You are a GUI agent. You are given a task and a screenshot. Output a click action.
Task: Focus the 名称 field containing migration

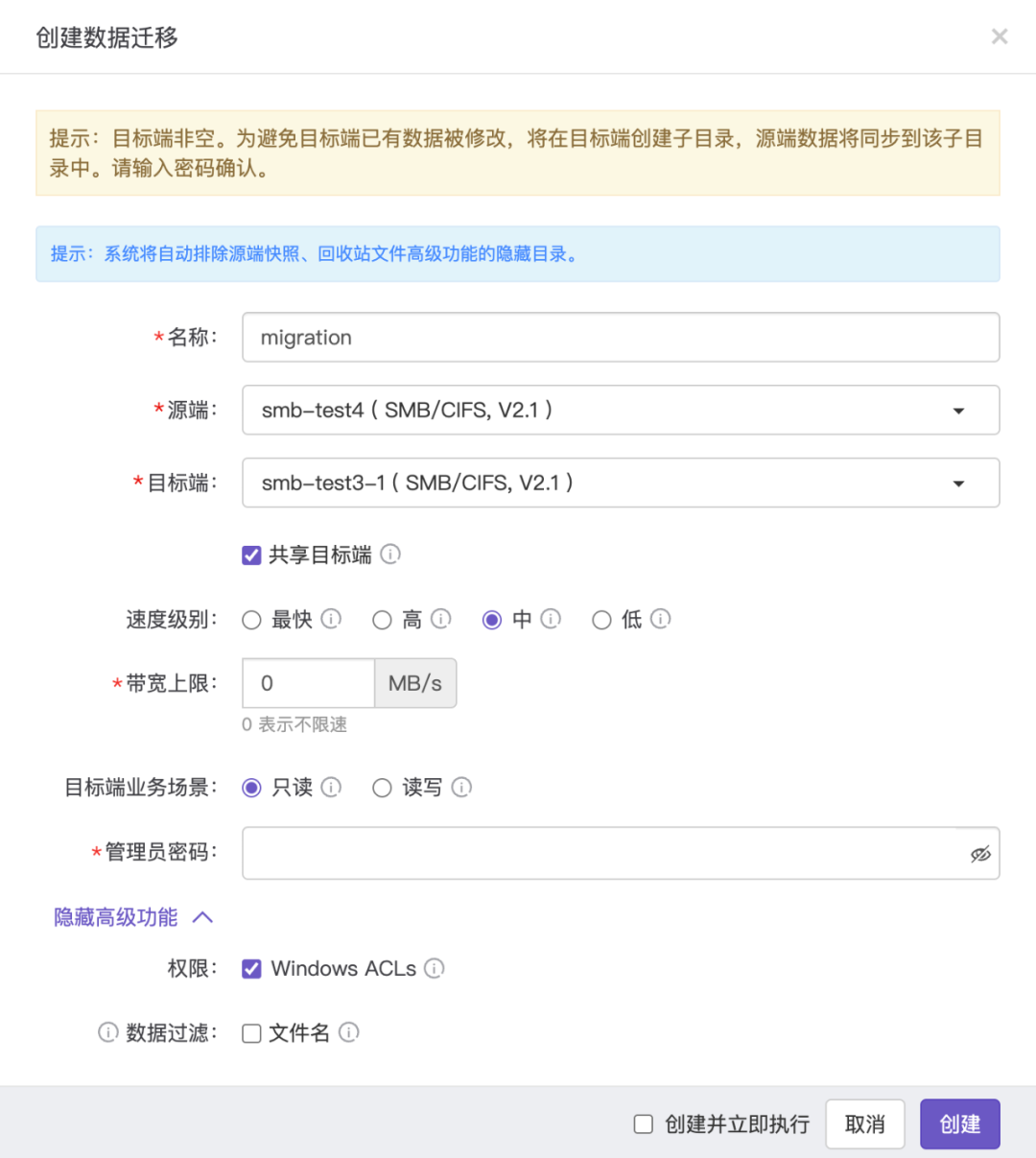(x=621, y=337)
